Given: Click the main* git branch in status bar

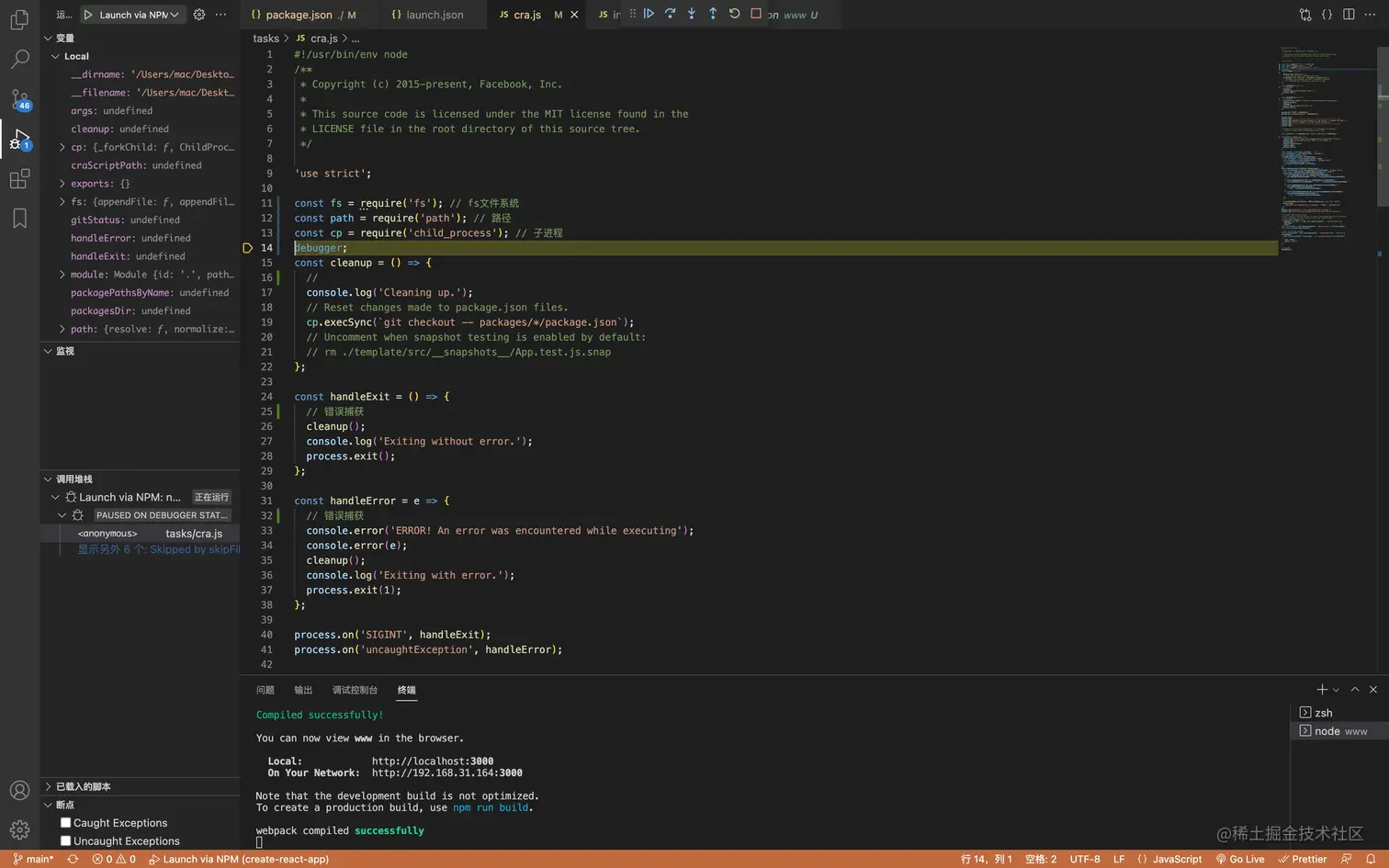Looking at the screenshot, I should [34, 859].
